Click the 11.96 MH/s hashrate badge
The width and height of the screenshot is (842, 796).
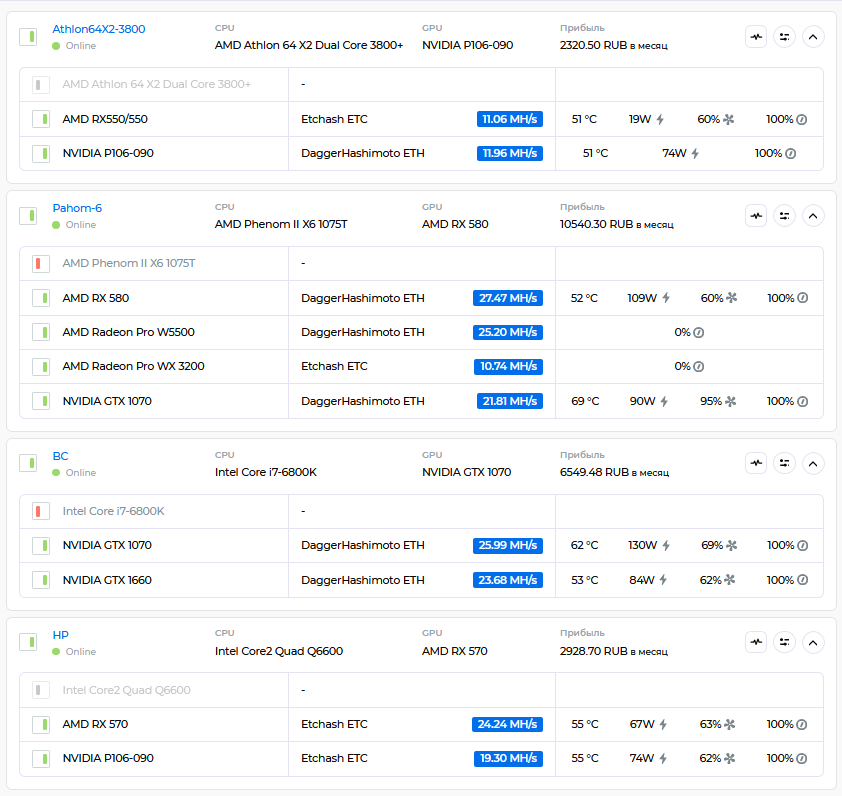coord(510,154)
